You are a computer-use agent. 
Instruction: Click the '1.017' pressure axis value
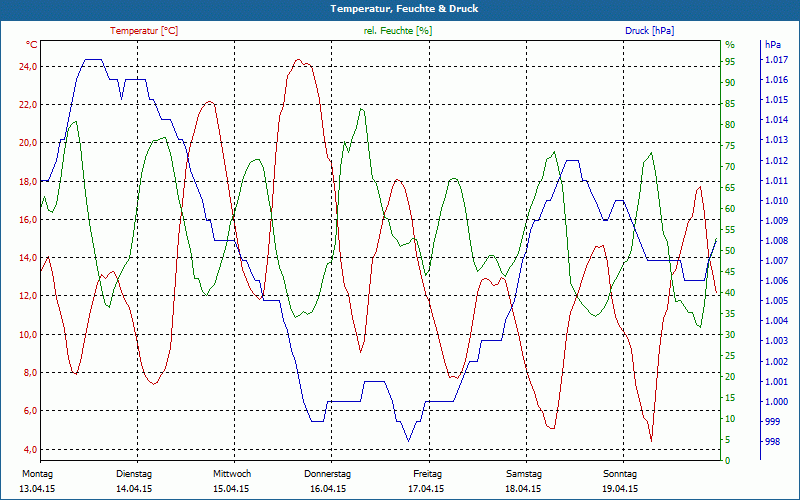tap(777, 60)
